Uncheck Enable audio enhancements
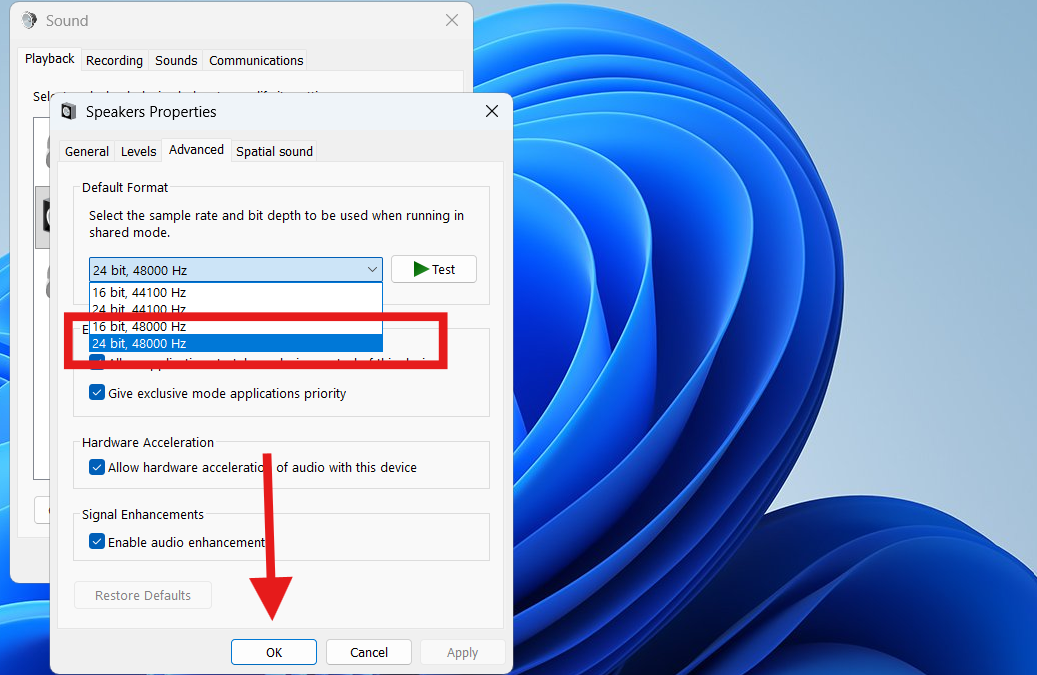The width and height of the screenshot is (1037, 675). 97,542
